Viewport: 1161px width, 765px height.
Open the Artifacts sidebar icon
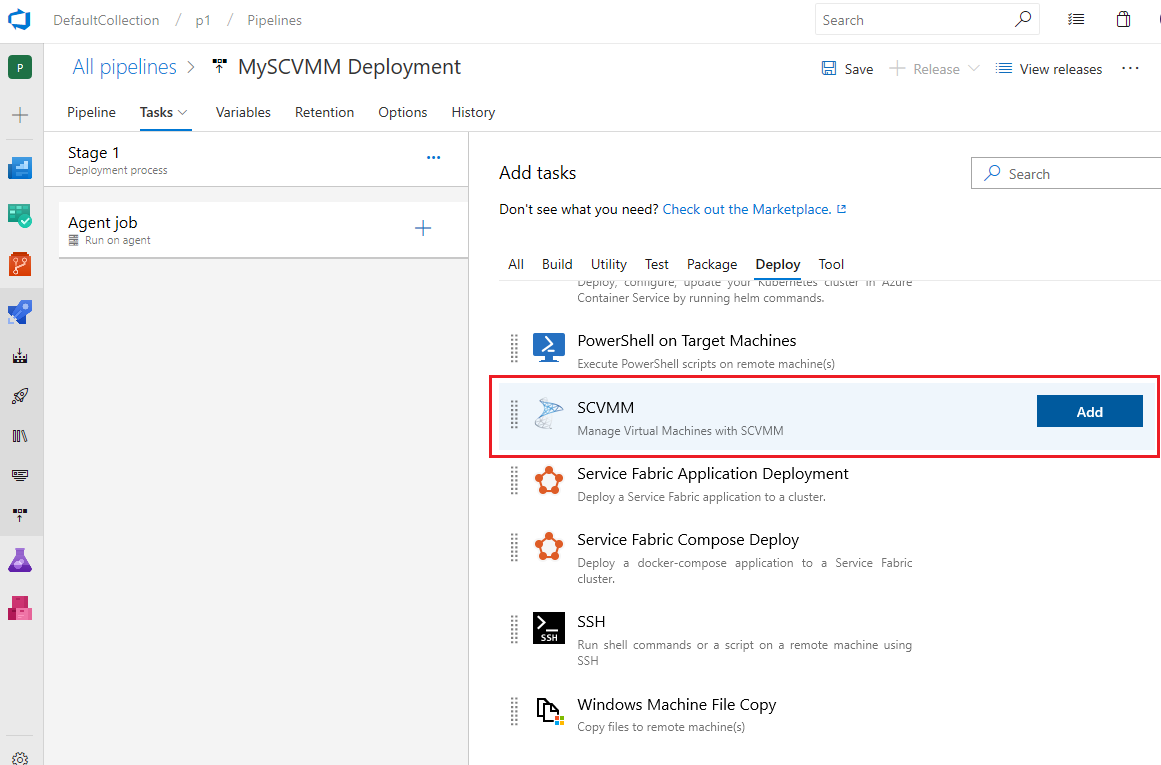click(20, 608)
